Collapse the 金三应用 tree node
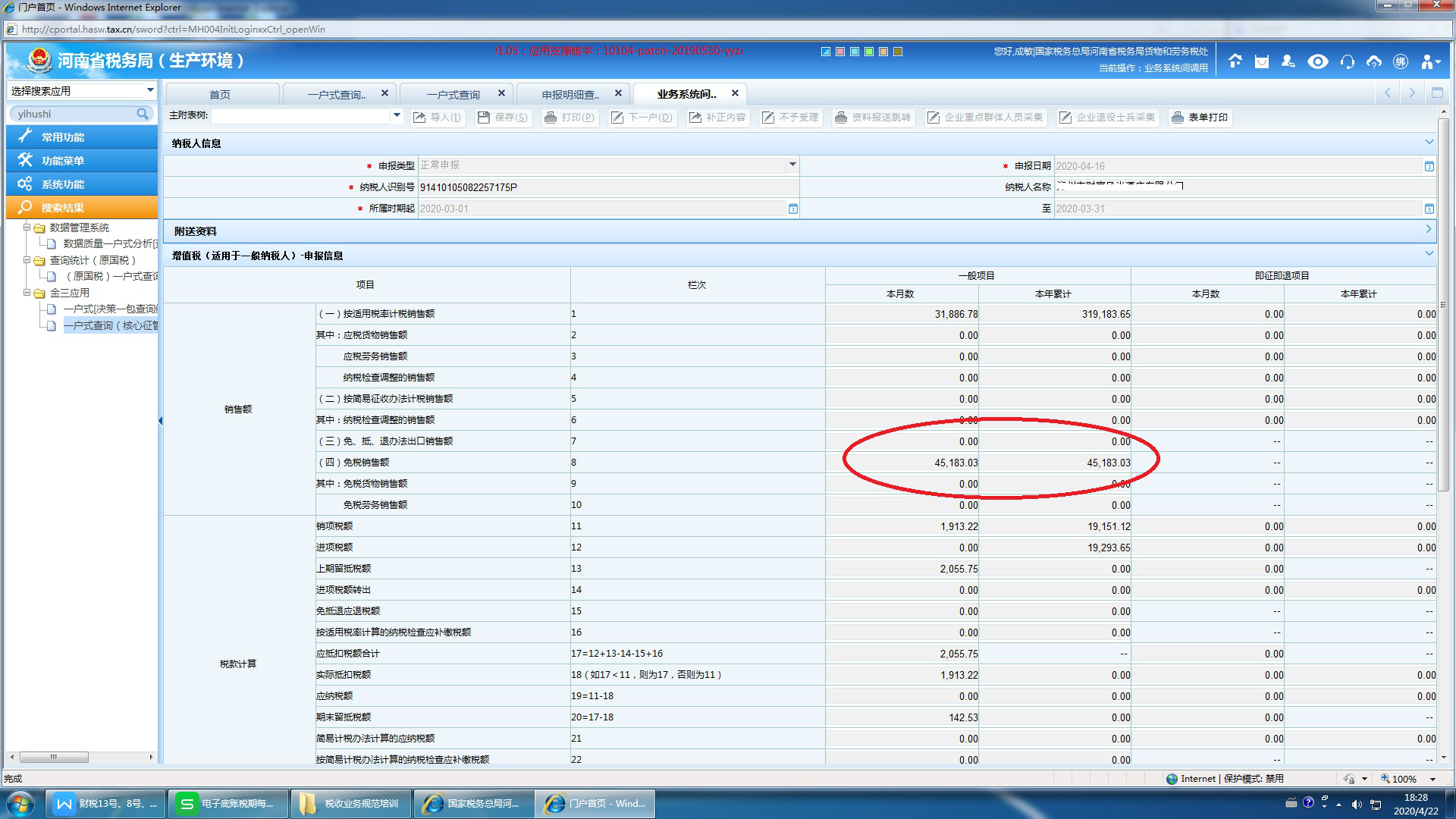Viewport: 1456px width, 819px height. click(27, 293)
